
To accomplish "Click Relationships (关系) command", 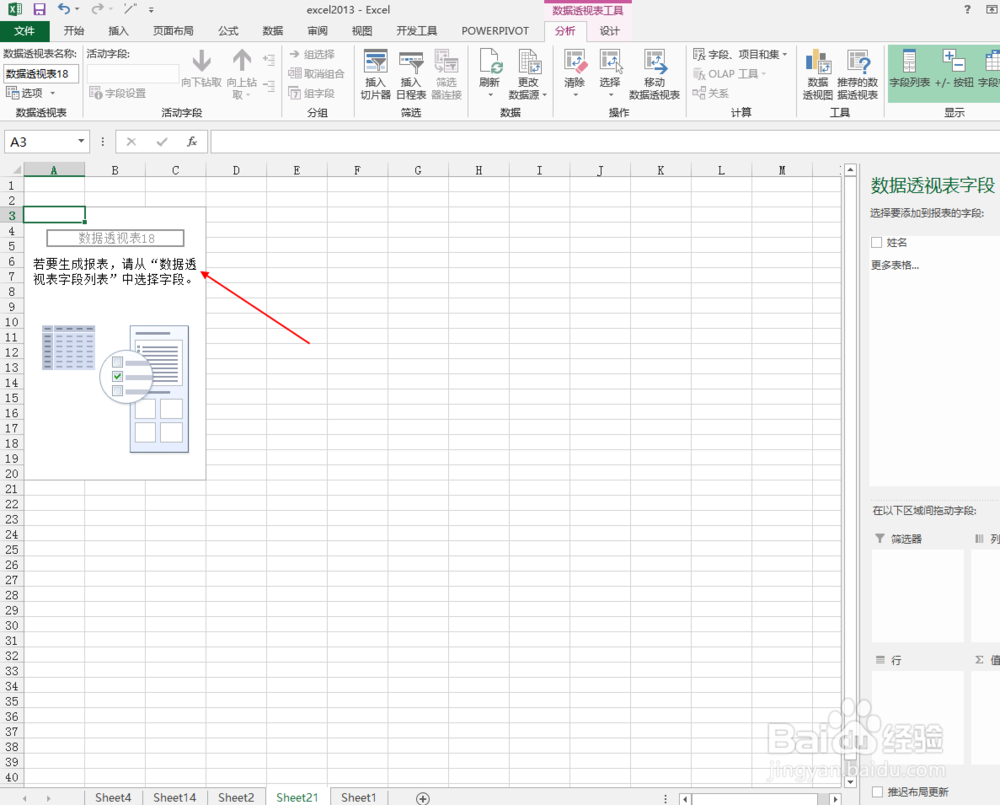I will tap(711, 93).
